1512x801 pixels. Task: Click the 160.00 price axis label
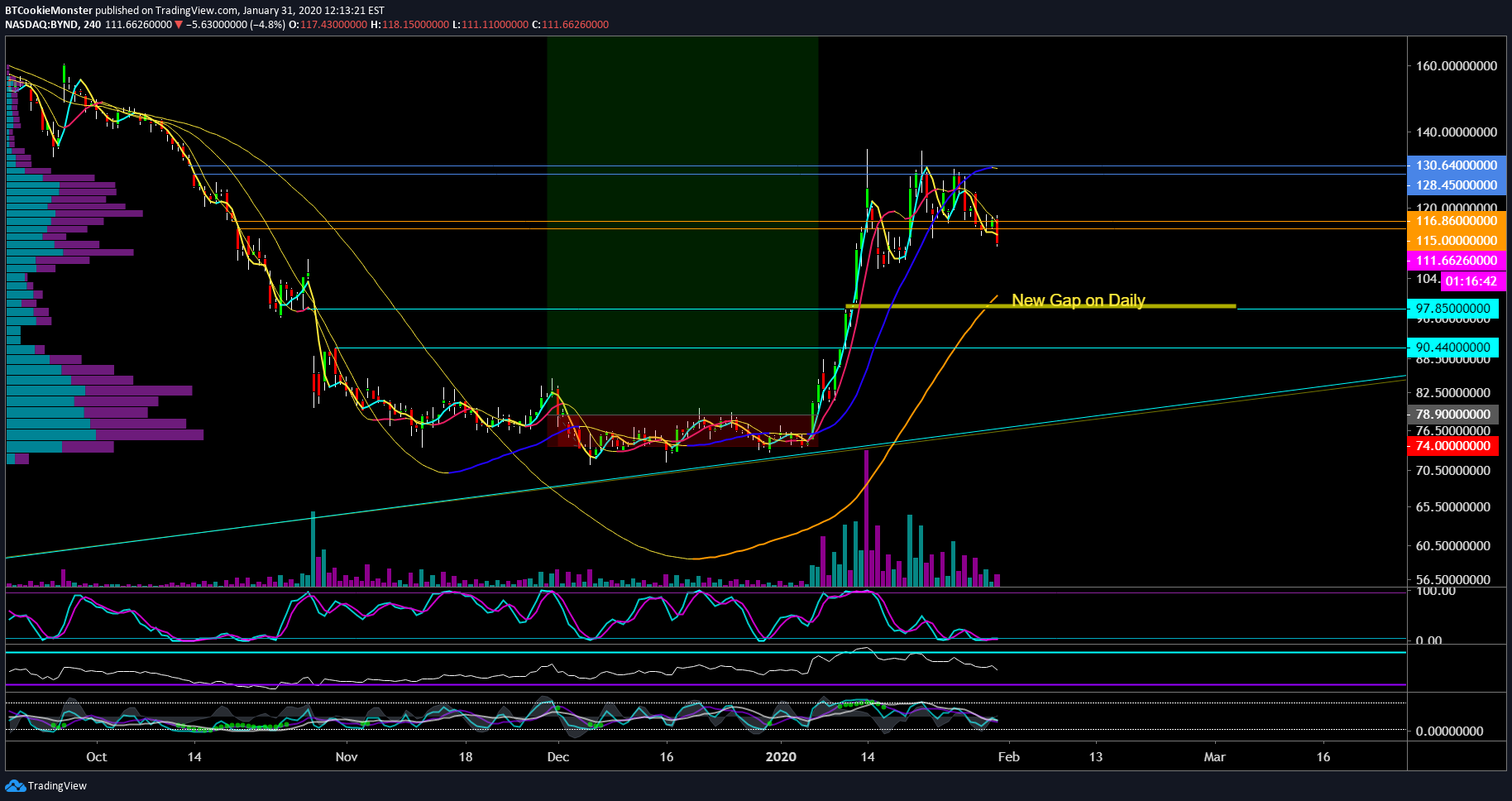(1457, 66)
